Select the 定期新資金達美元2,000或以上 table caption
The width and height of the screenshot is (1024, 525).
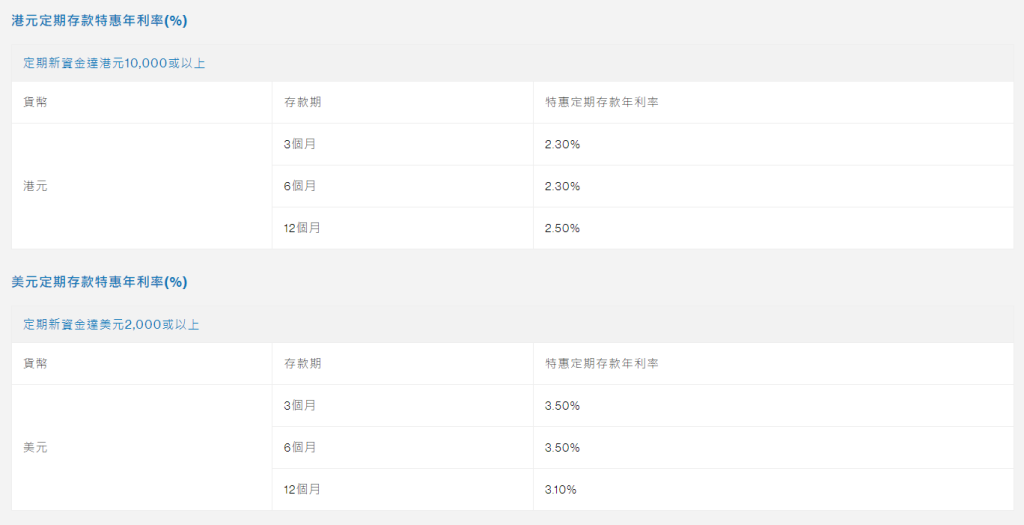pyautogui.click(x=111, y=325)
